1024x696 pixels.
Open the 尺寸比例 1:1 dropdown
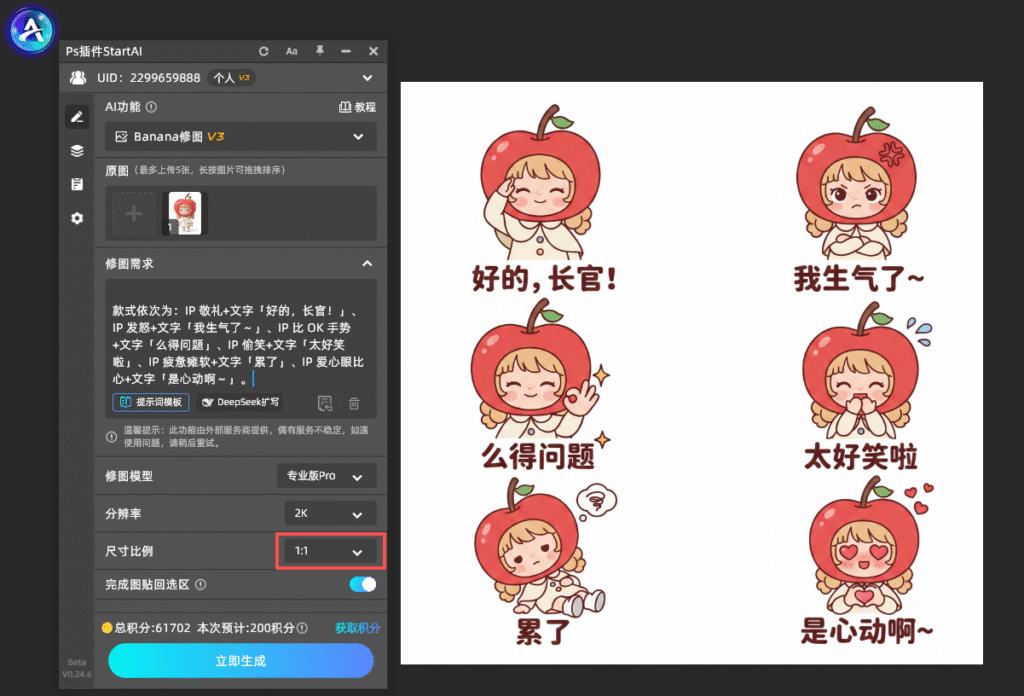coord(330,551)
